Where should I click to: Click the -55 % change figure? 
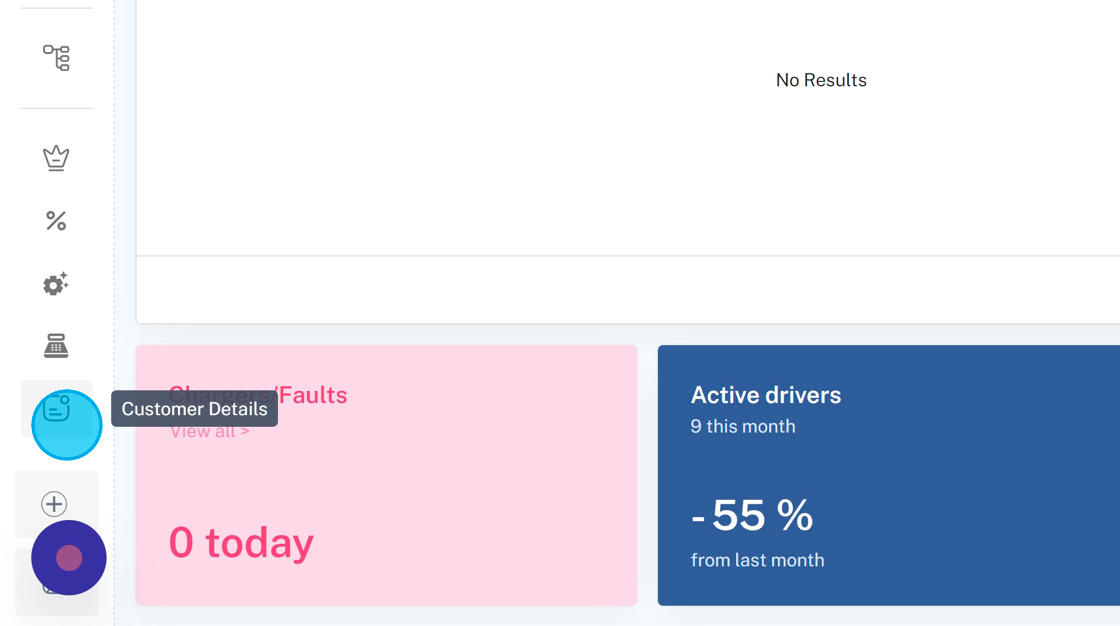(752, 516)
